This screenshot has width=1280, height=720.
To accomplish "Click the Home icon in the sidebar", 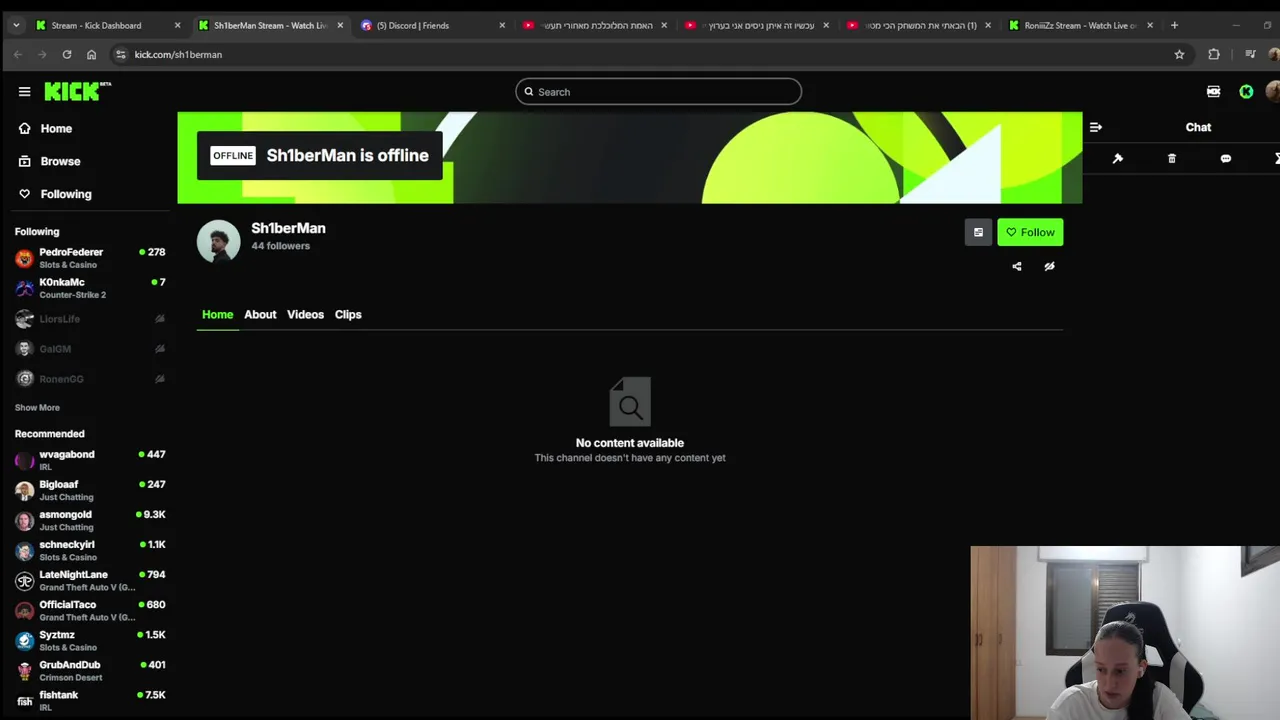I will (24, 128).
